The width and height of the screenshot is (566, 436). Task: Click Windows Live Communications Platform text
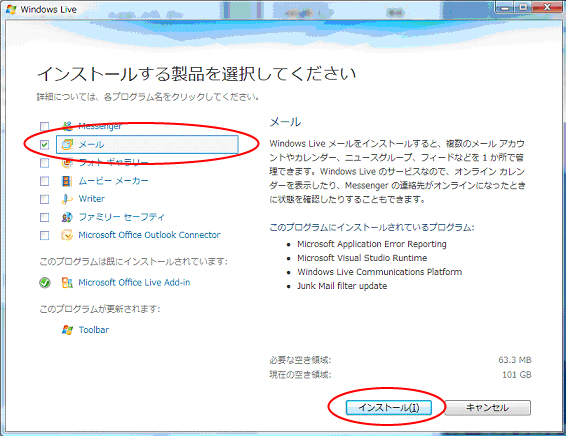click(x=379, y=272)
